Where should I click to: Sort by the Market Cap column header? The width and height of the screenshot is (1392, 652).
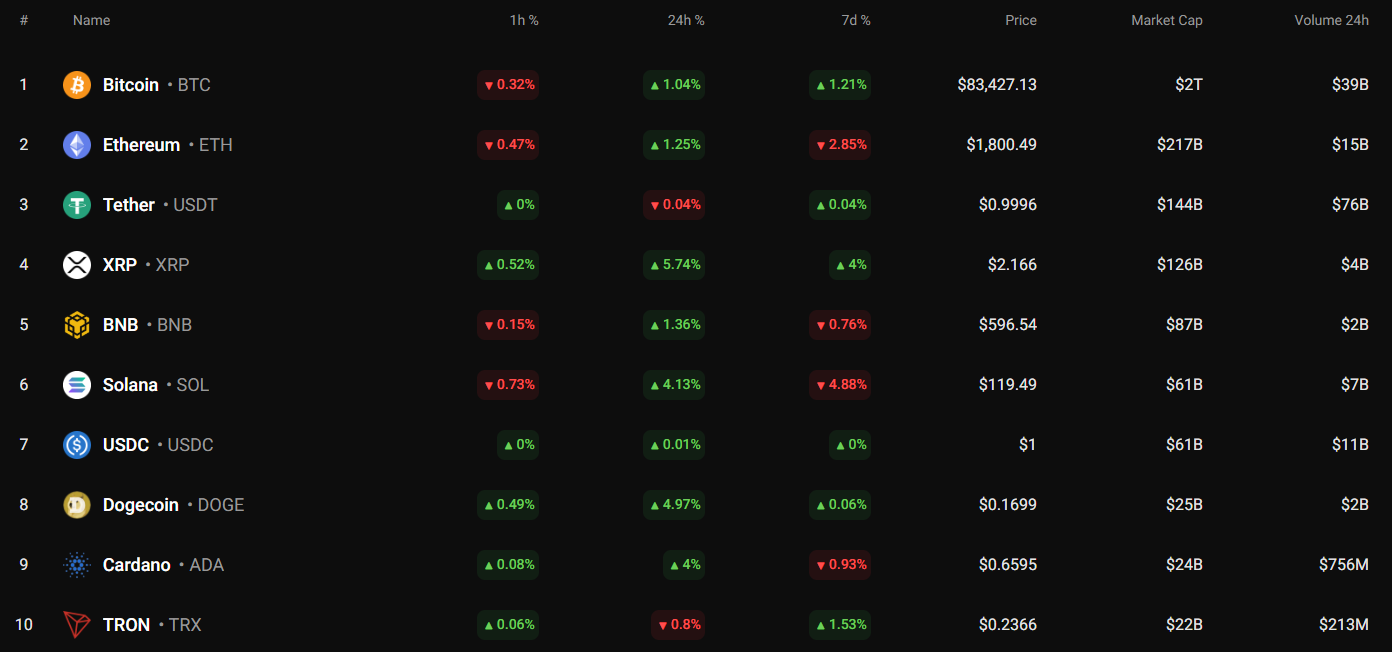pos(1166,20)
